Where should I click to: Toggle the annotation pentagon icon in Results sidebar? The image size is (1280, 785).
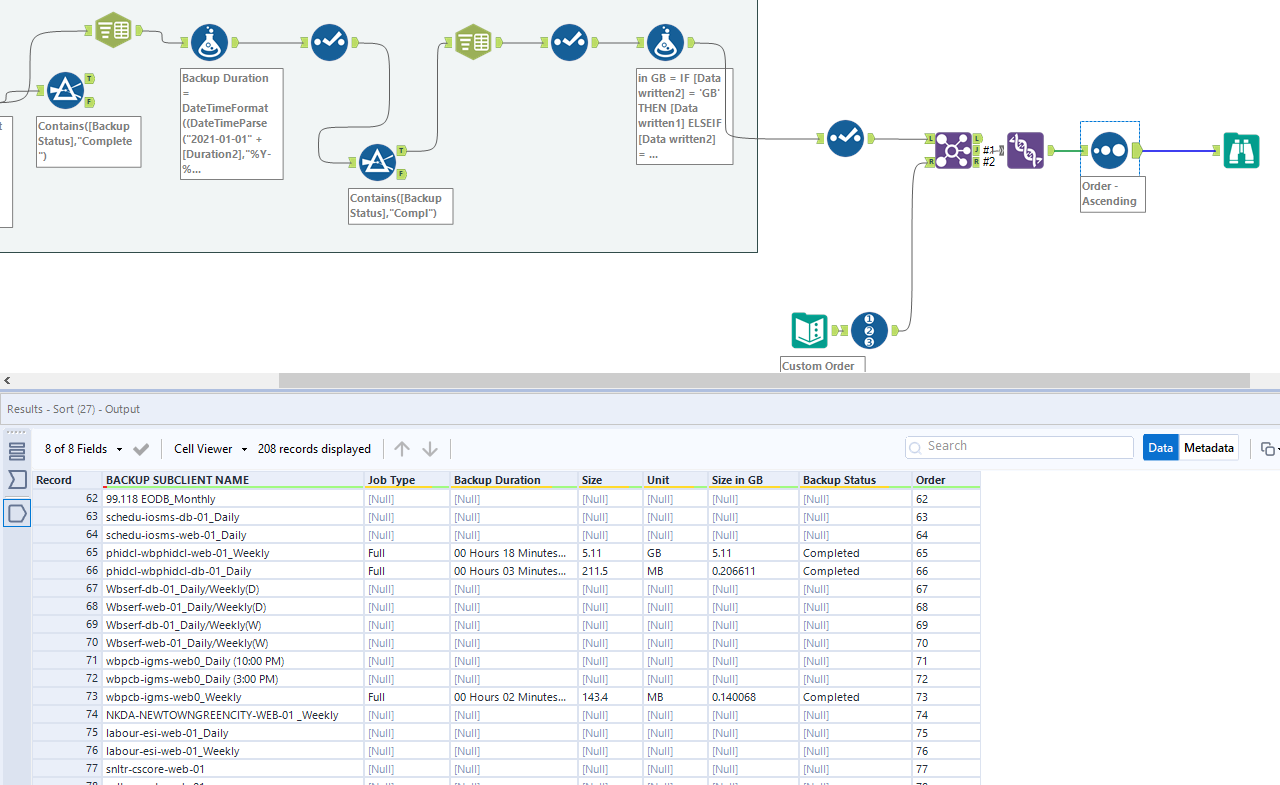tap(15, 513)
